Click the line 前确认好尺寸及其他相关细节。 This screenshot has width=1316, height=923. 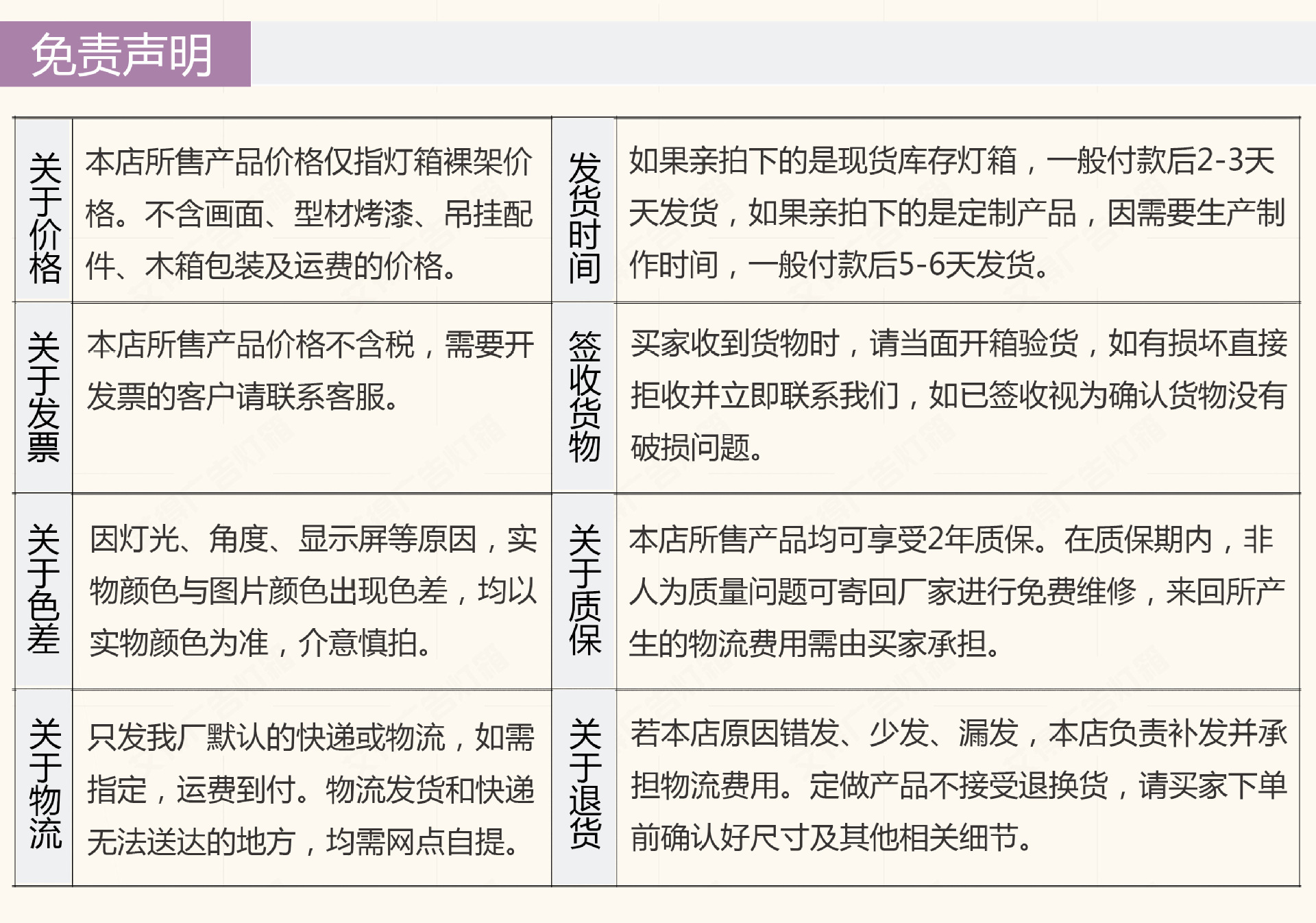pyautogui.click(x=831, y=837)
